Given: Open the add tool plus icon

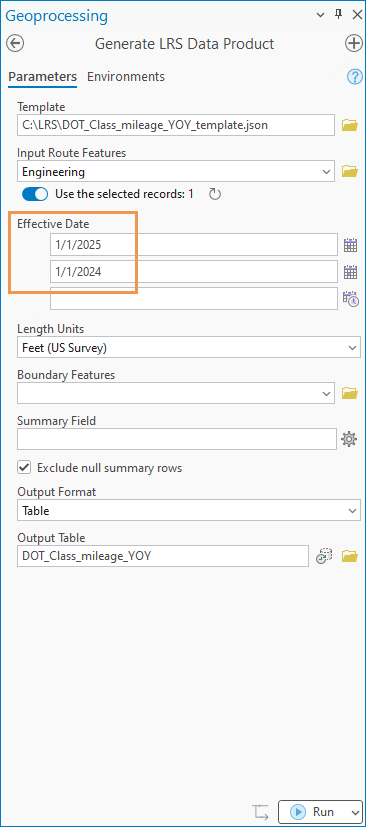Looking at the screenshot, I should click(353, 43).
